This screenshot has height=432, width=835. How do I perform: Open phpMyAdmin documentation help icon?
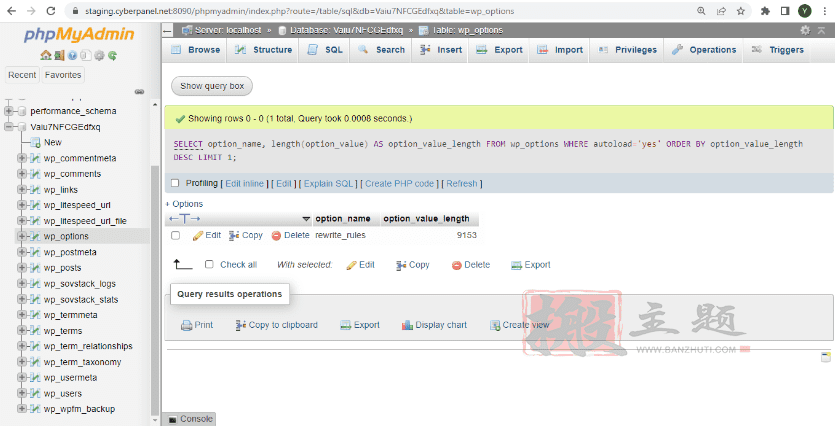[72, 55]
